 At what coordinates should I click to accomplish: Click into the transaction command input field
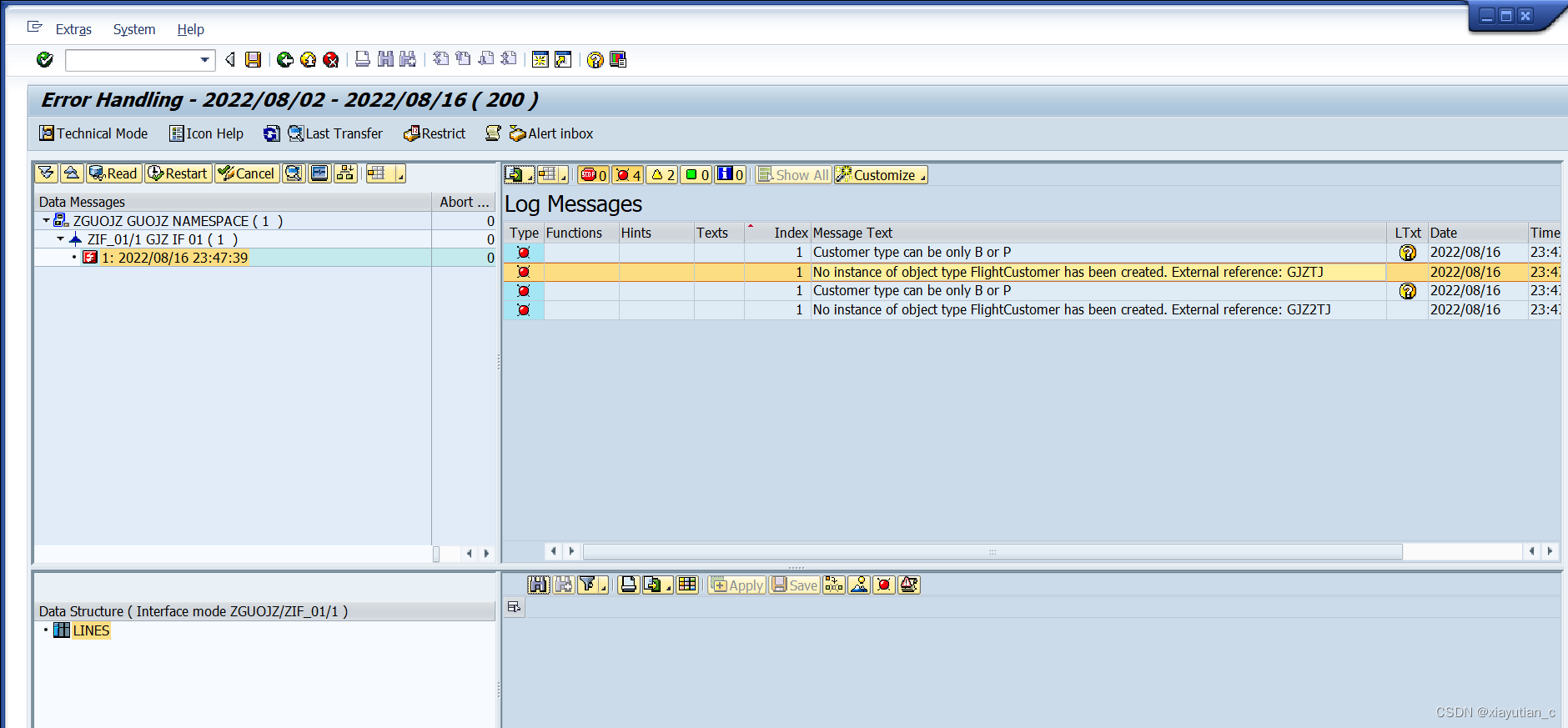click(133, 60)
